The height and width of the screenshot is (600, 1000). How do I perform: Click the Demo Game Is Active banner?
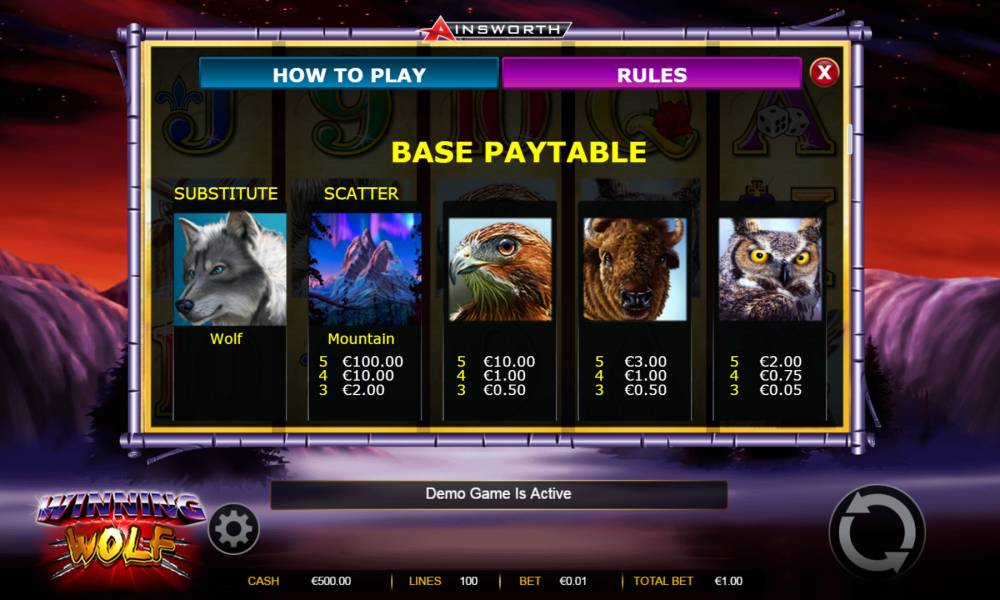pos(499,494)
